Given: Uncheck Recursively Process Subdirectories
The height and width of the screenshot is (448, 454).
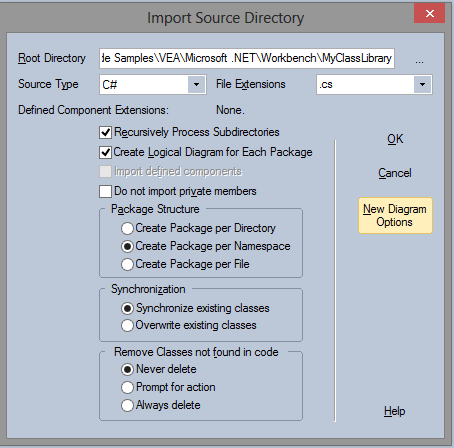Looking at the screenshot, I should pyautogui.click(x=106, y=132).
